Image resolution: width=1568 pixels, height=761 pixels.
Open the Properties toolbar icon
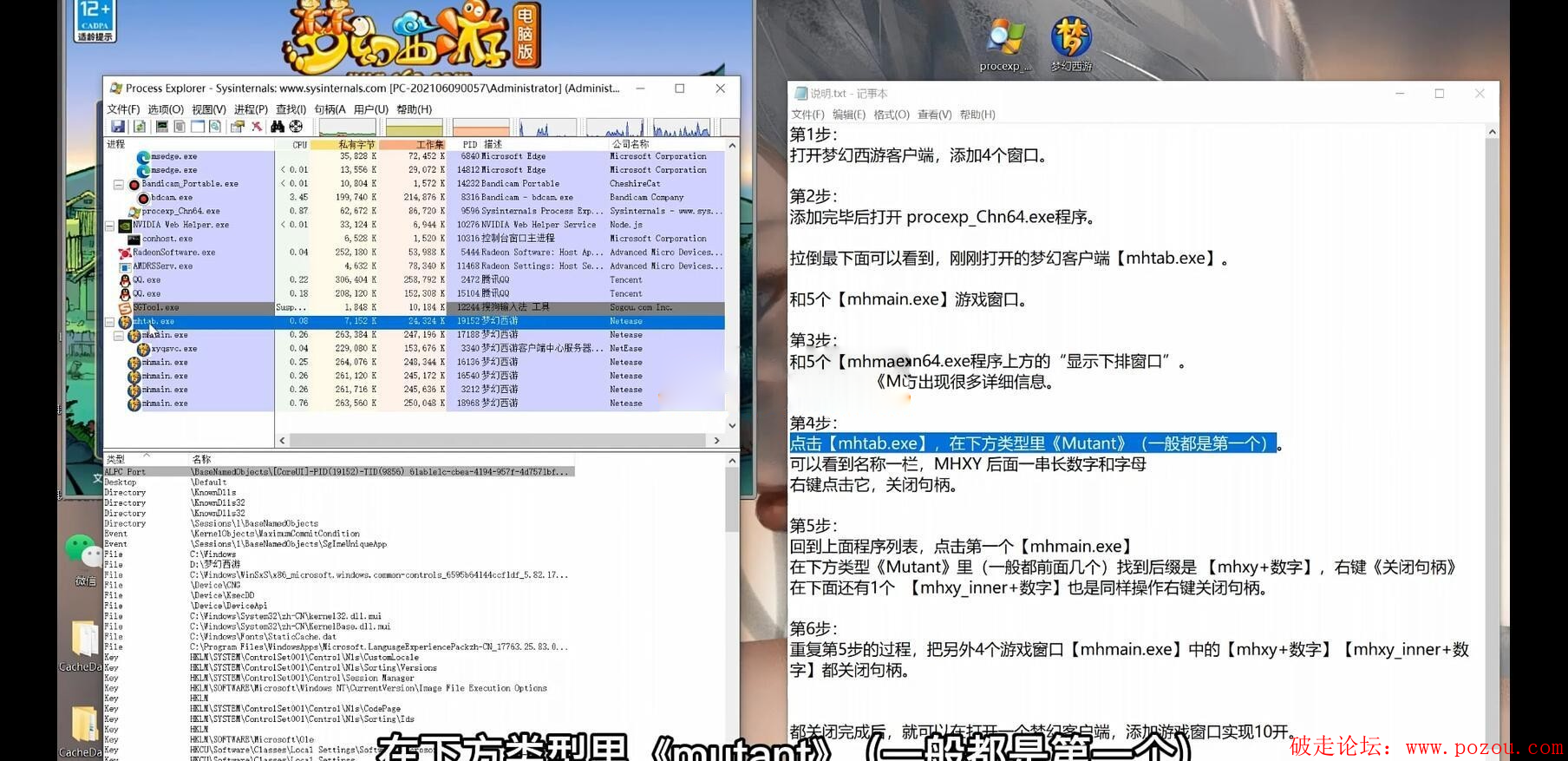pyautogui.click(x=237, y=127)
